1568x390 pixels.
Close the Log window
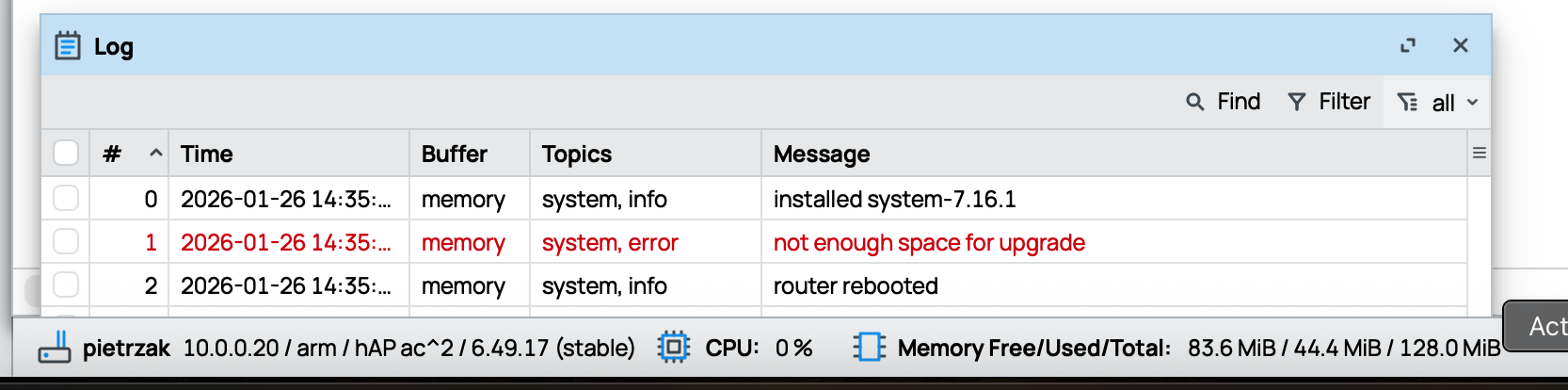point(1460,45)
